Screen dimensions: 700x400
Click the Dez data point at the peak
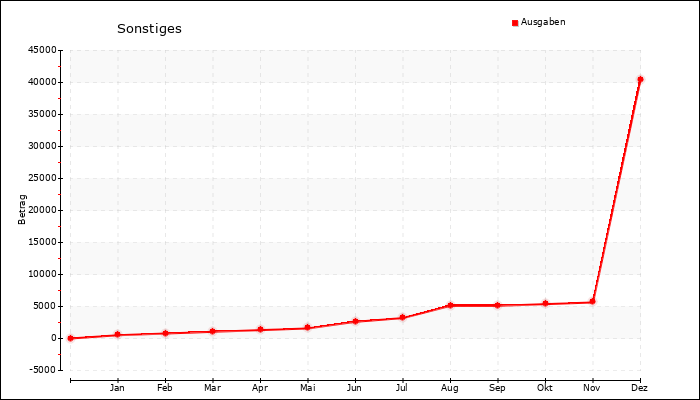[x=640, y=79]
